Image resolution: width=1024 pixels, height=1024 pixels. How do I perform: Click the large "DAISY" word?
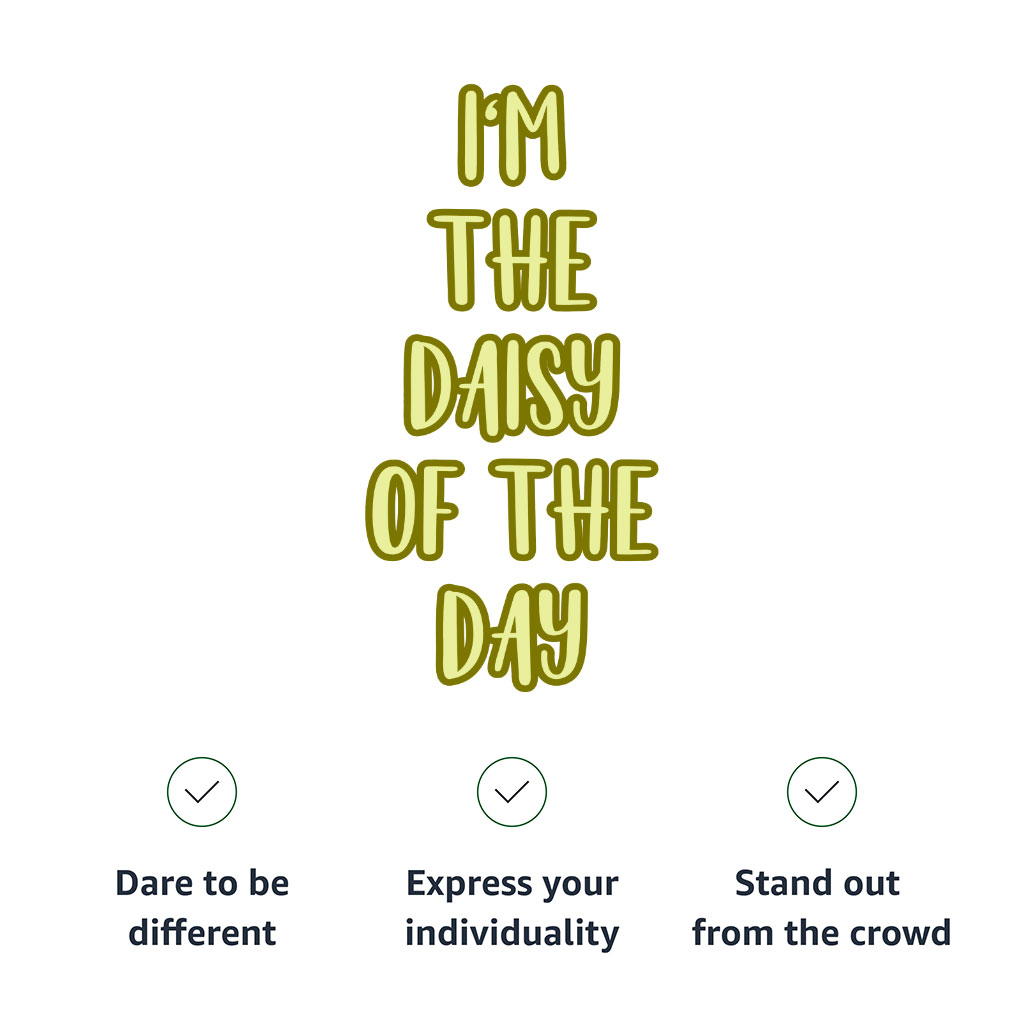pyautogui.click(x=512, y=386)
